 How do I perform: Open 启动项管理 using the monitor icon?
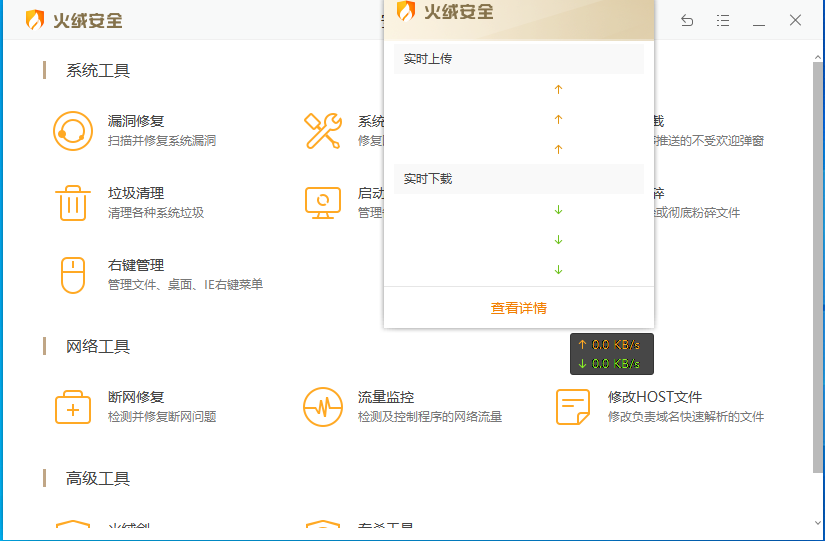[x=323, y=203]
